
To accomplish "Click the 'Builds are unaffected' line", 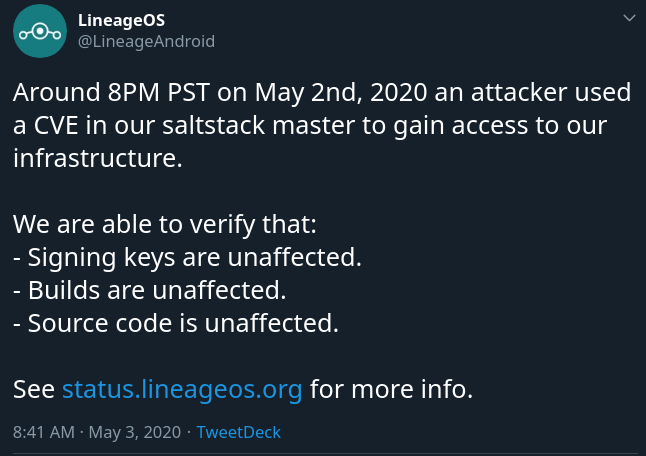I will point(150,290).
